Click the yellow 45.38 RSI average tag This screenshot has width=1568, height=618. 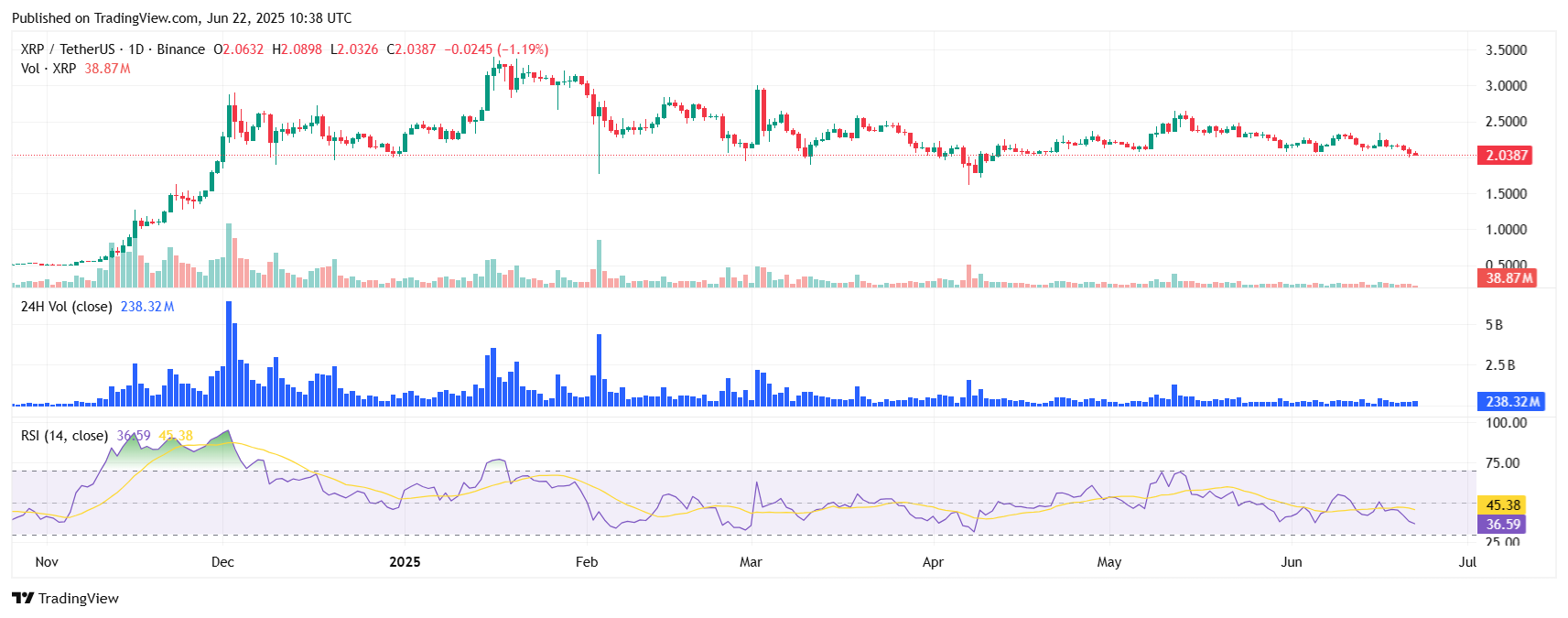1503,505
